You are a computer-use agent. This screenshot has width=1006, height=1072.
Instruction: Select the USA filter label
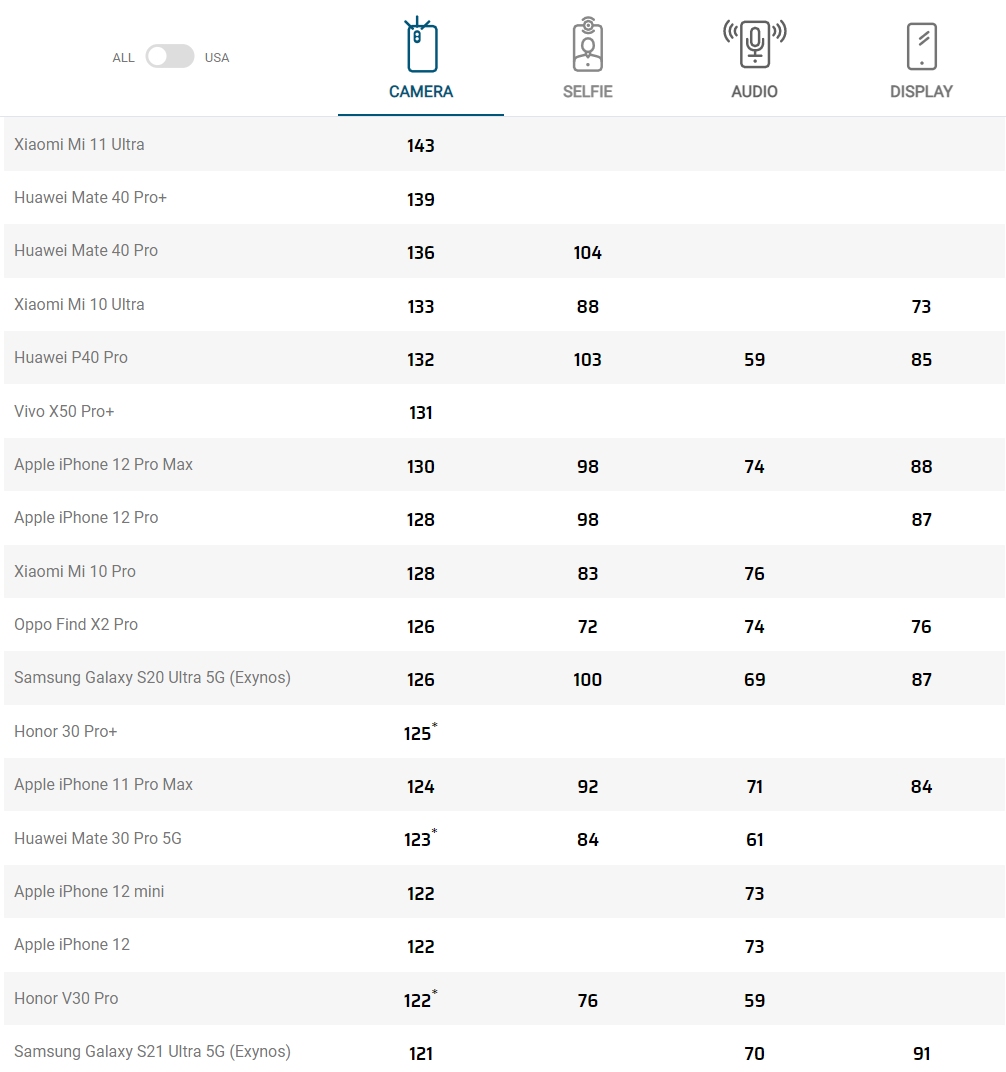(x=217, y=58)
